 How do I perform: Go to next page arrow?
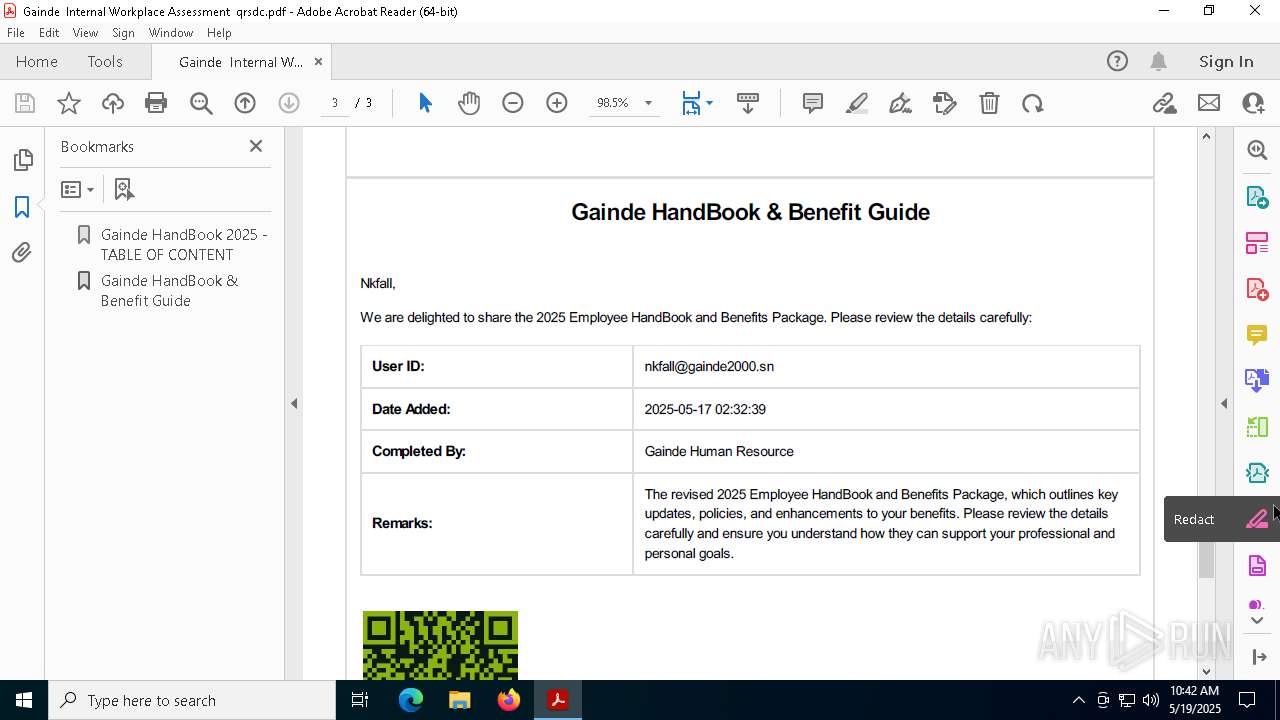pos(289,103)
